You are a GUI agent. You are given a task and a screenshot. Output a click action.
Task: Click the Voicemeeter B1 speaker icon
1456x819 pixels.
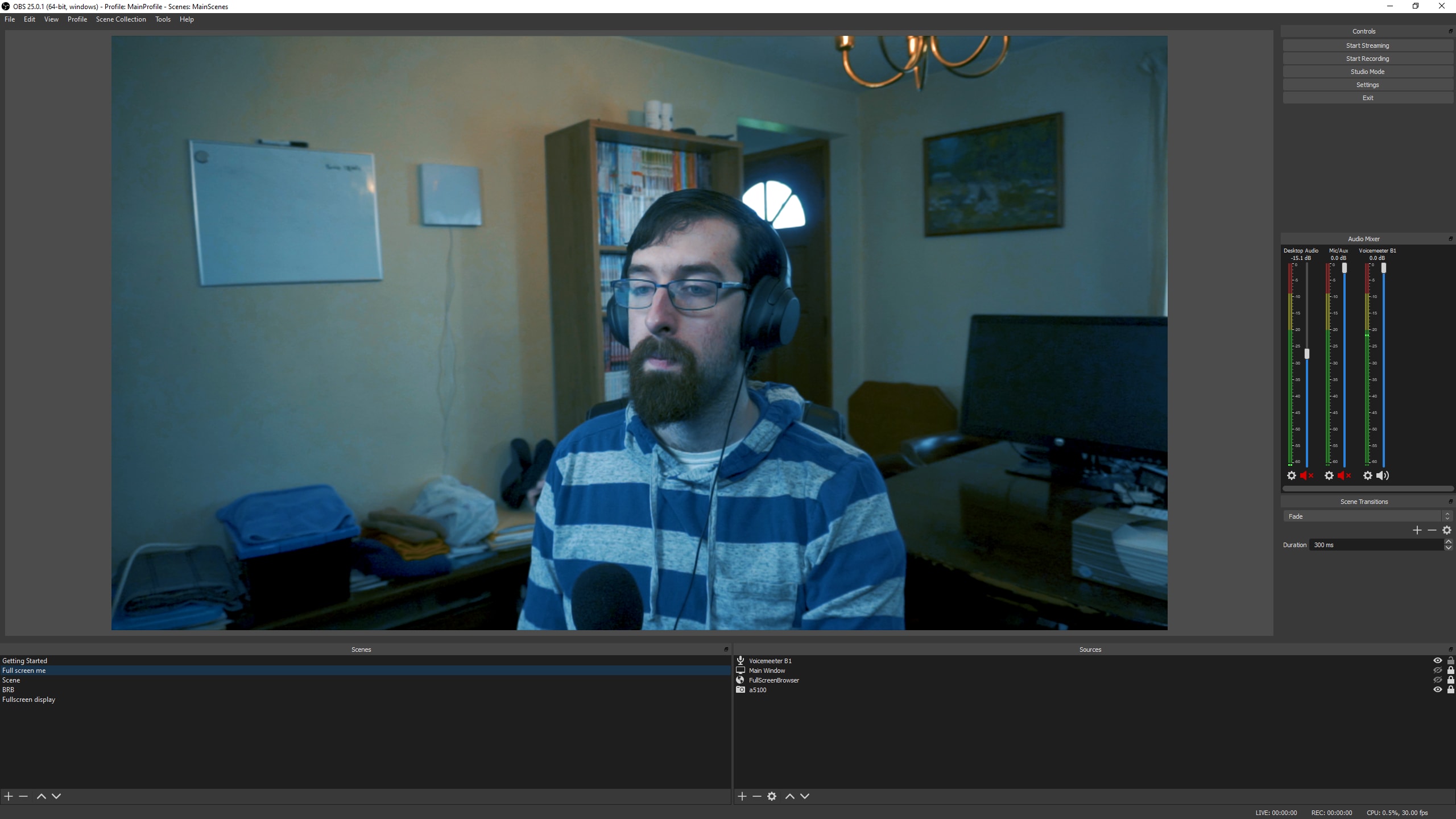(1383, 475)
